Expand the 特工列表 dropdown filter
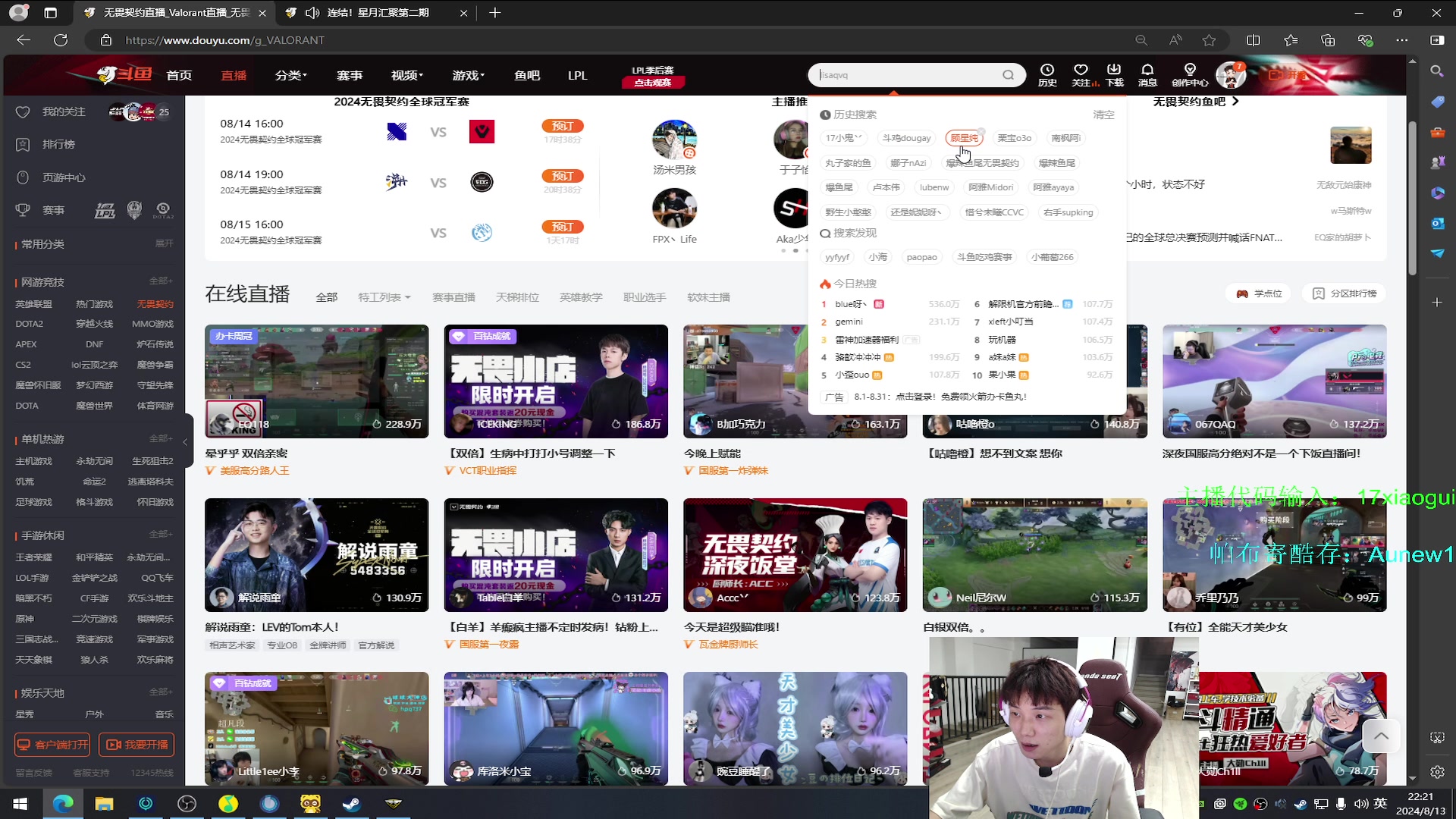 click(x=384, y=297)
